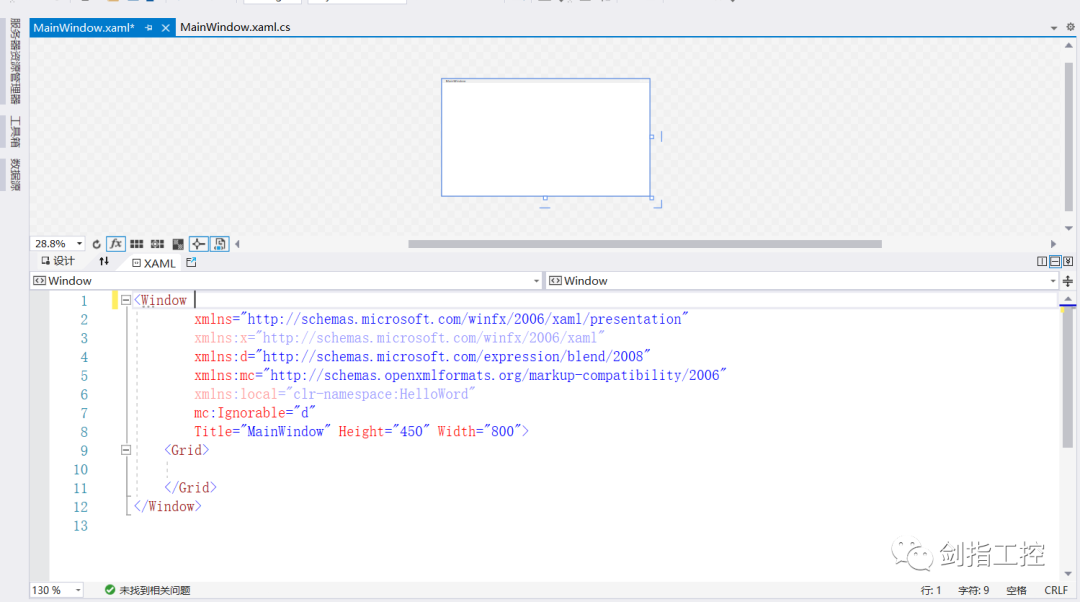The image size is (1080, 602).
Task: Close the MainWindow.xaml tab
Action: (165, 28)
